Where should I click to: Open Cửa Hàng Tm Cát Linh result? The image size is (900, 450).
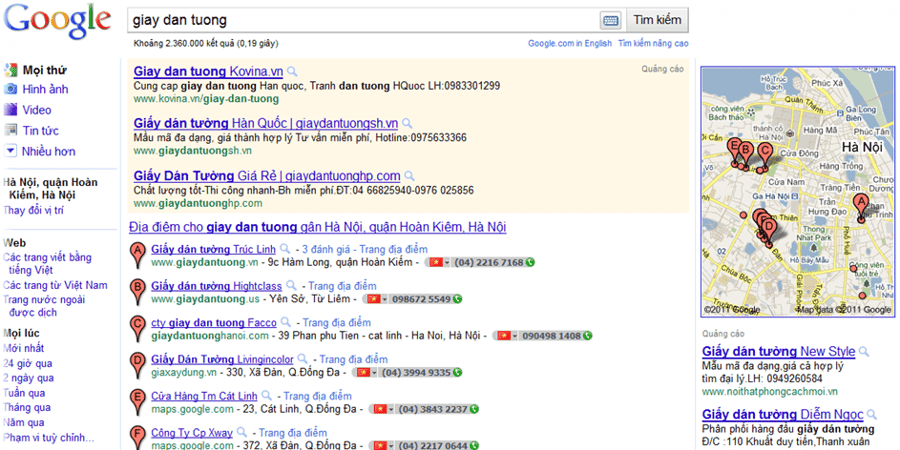[x=204, y=396]
